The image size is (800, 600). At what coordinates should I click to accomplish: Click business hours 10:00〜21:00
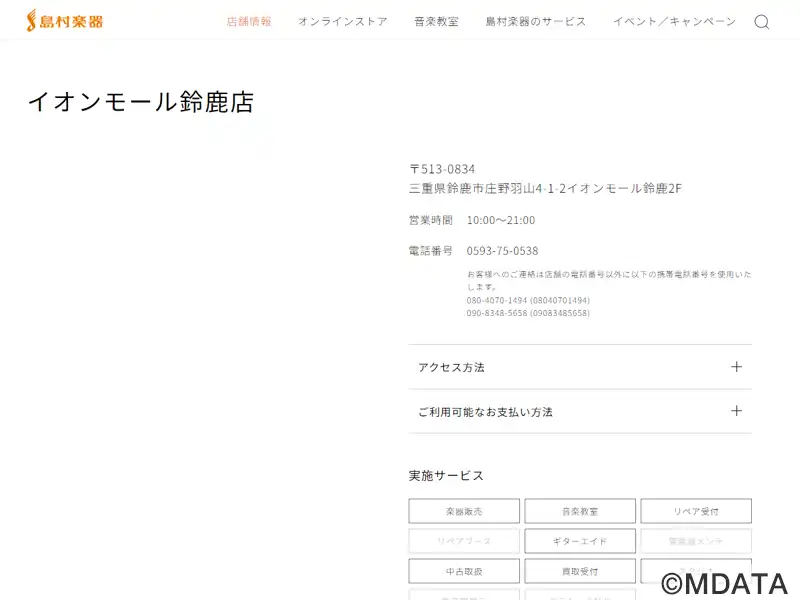[501, 220]
